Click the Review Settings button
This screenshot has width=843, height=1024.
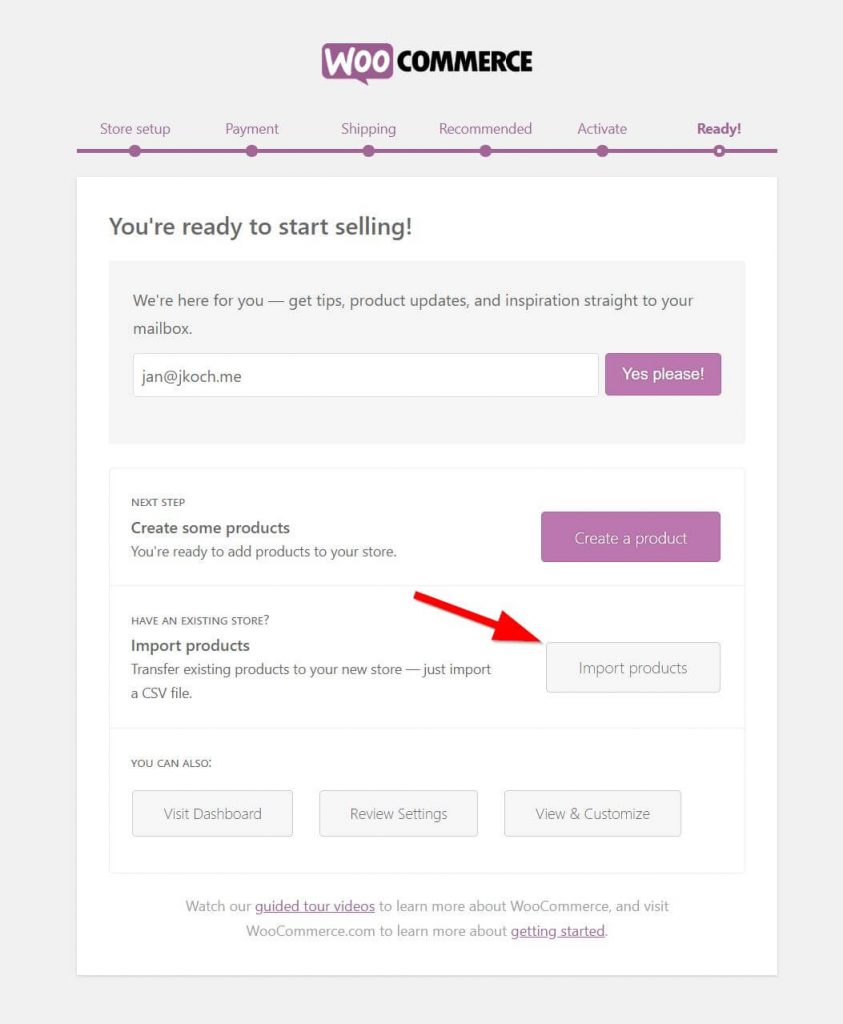398,813
